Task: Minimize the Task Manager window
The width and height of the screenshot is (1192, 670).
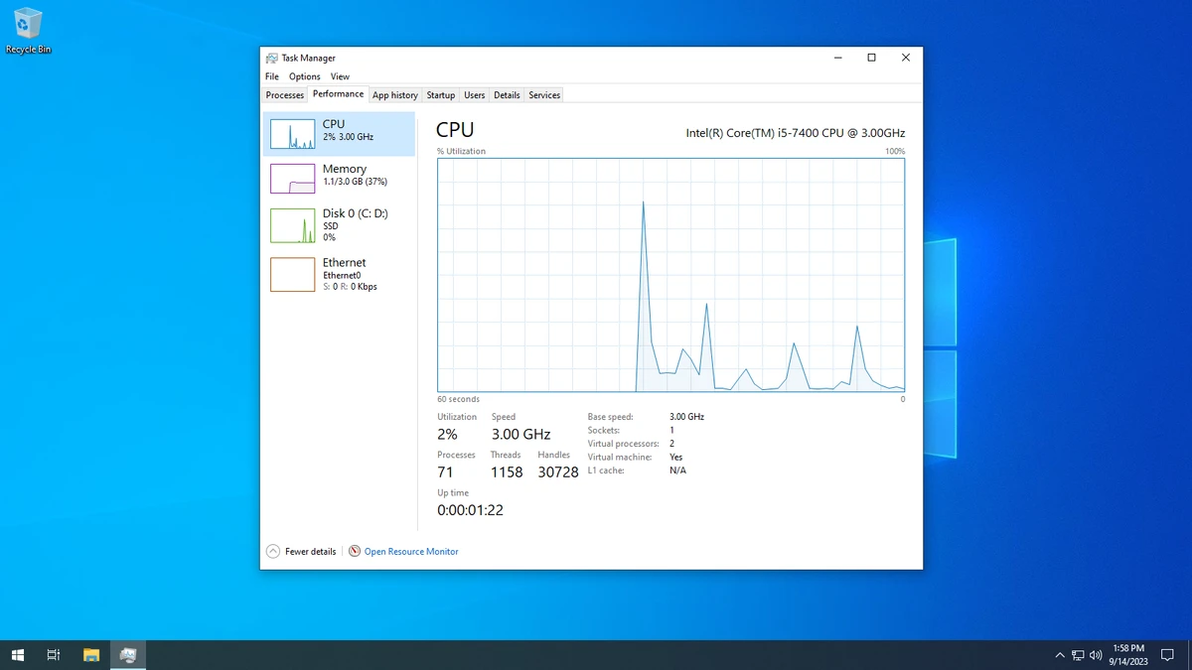Action: click(838, 58)
